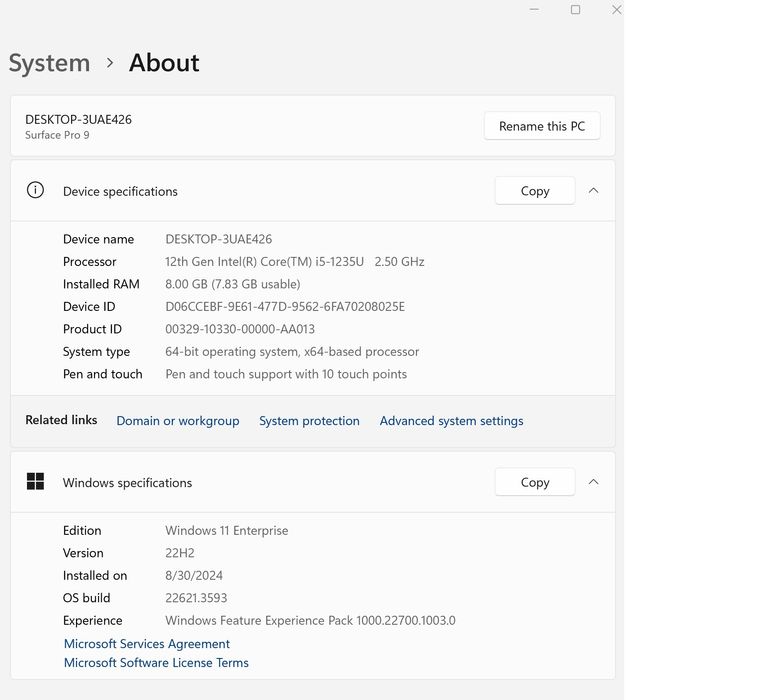Open Microsoft Services Agreement link
777x700 pixels.
click(147, 644)
